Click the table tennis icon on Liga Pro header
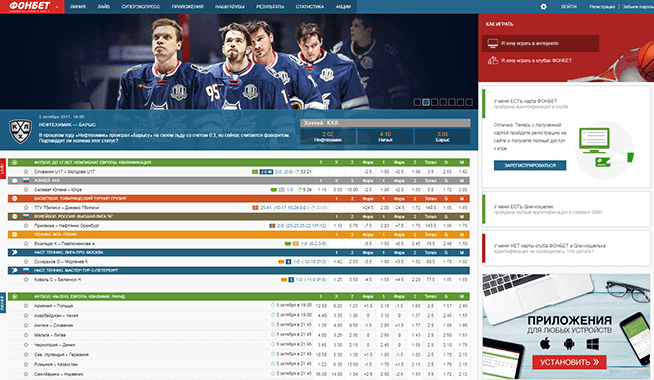Viewport: 654px width, 380px height. coord(15,252)
